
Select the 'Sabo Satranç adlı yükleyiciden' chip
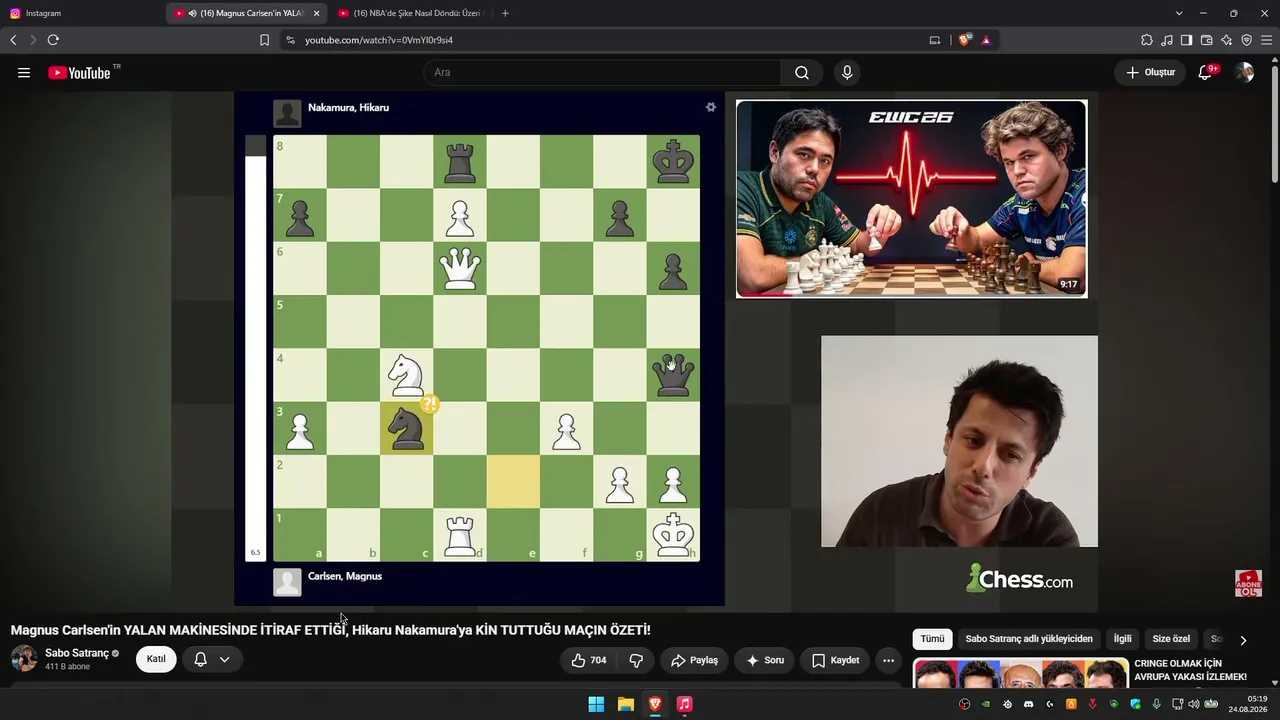1029,639
